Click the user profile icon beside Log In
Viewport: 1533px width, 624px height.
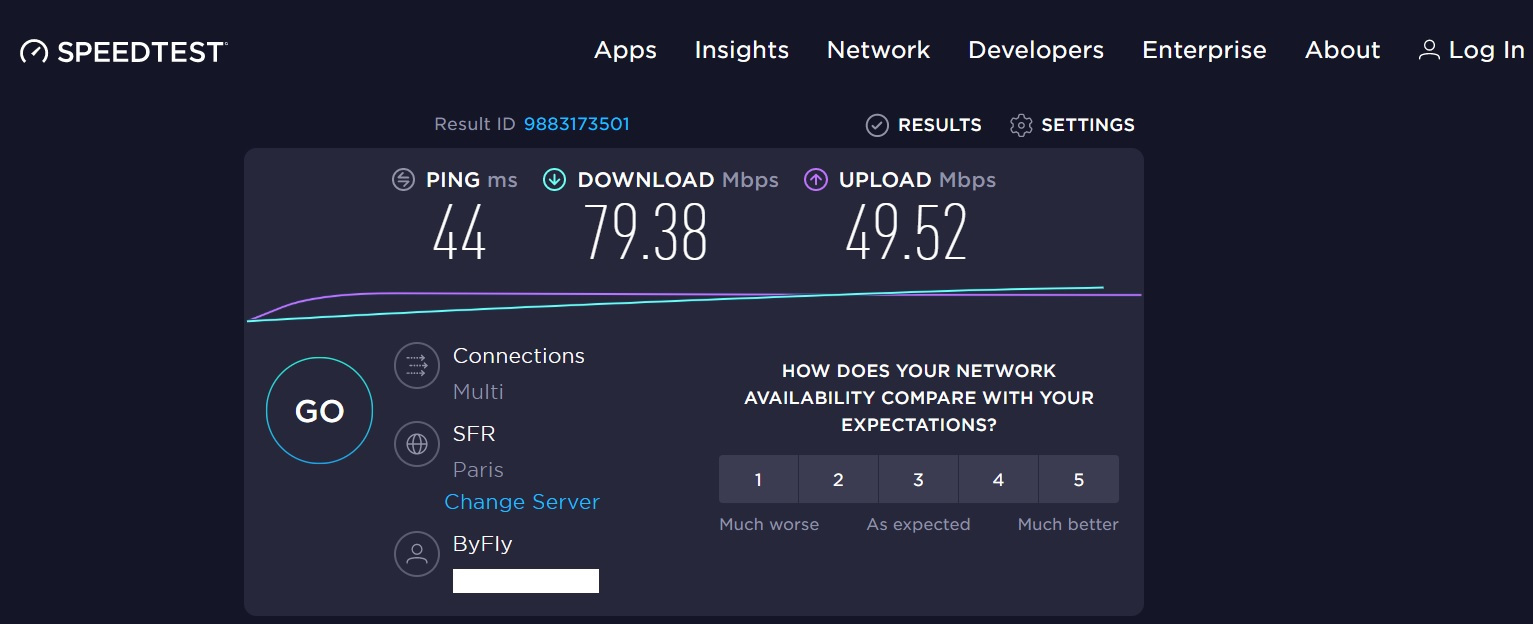click(1429, 50)
